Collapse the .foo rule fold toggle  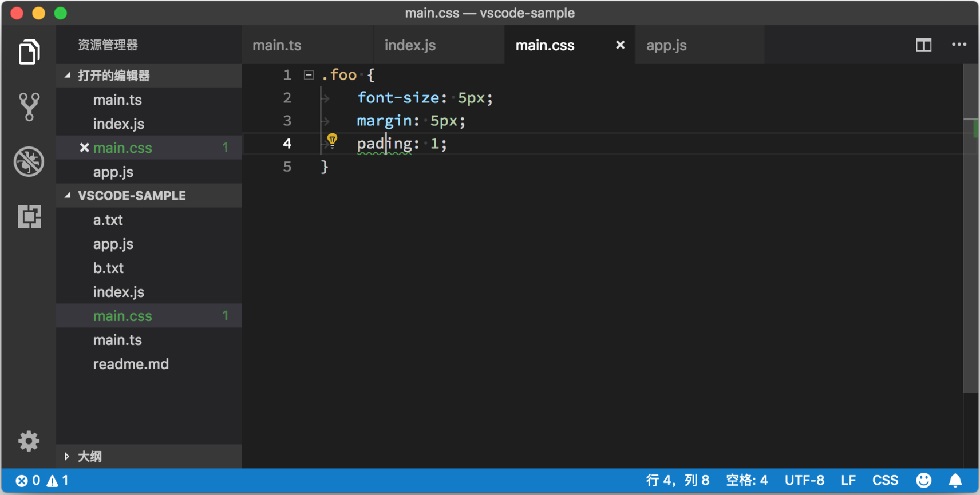(x=308, y=75)
